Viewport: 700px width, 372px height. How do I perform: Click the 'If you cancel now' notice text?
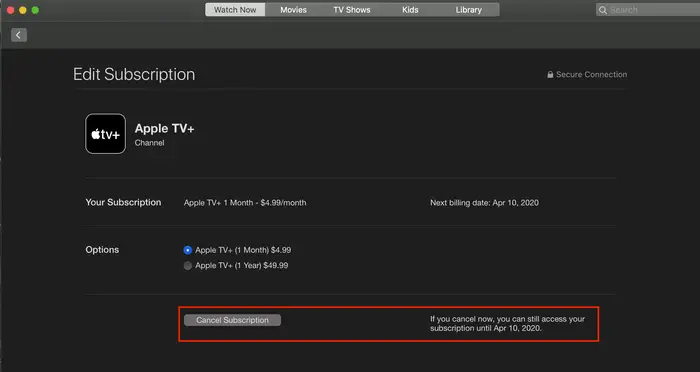pyautogui.click(x=508, y=324)
